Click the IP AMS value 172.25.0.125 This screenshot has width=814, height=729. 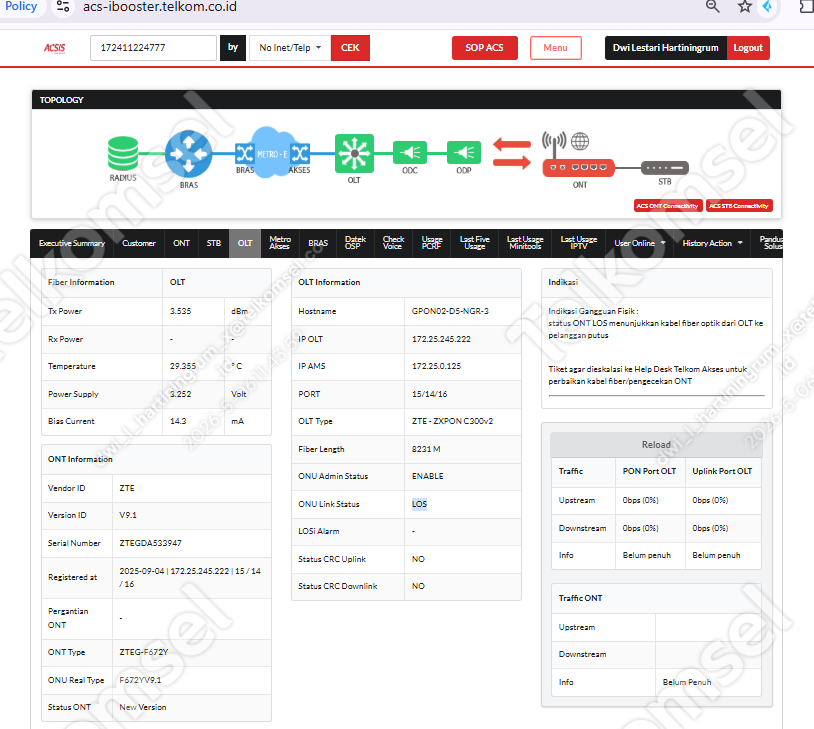[437, 366]
